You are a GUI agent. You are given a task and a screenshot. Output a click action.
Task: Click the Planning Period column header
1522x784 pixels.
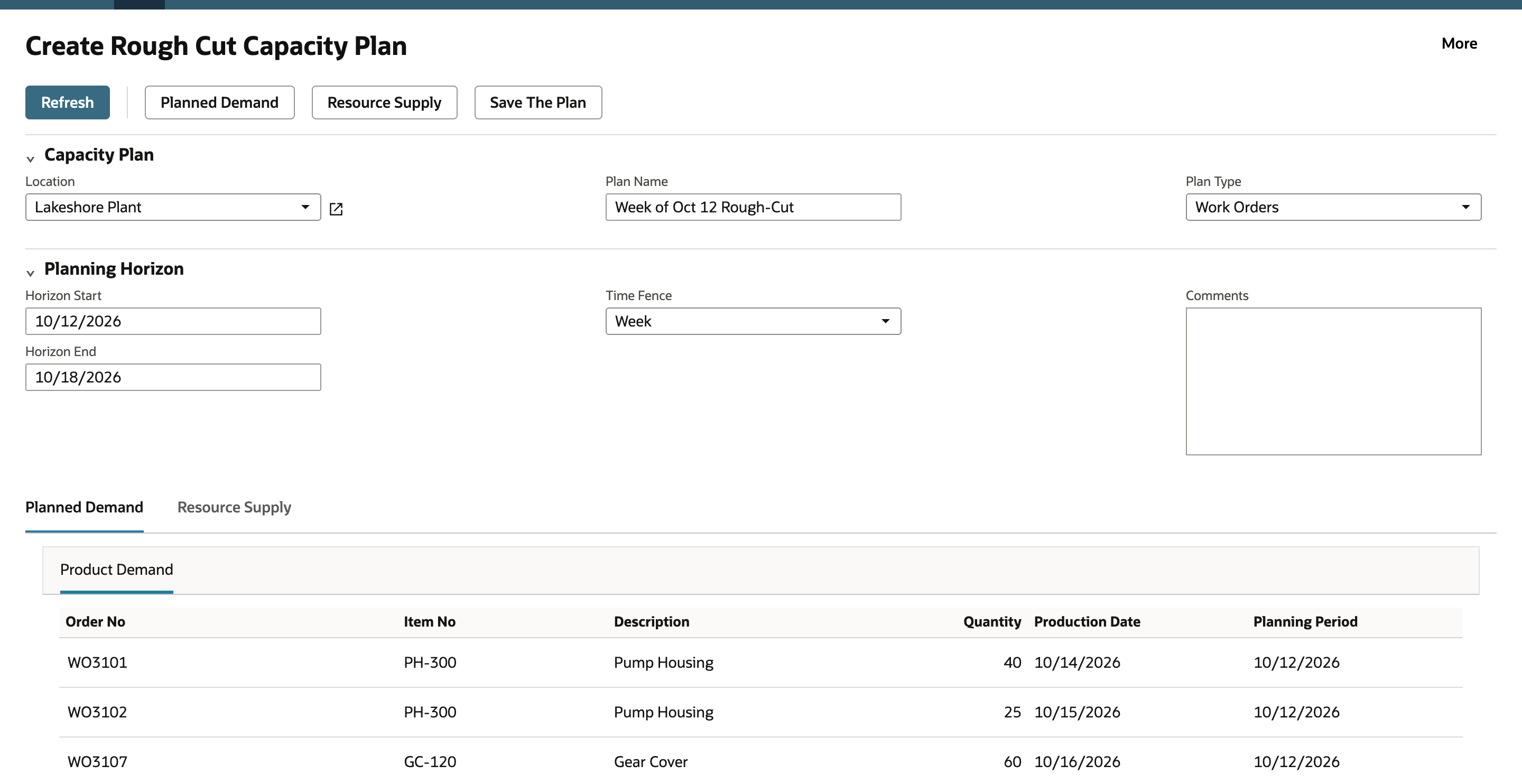pos(1305,621)
